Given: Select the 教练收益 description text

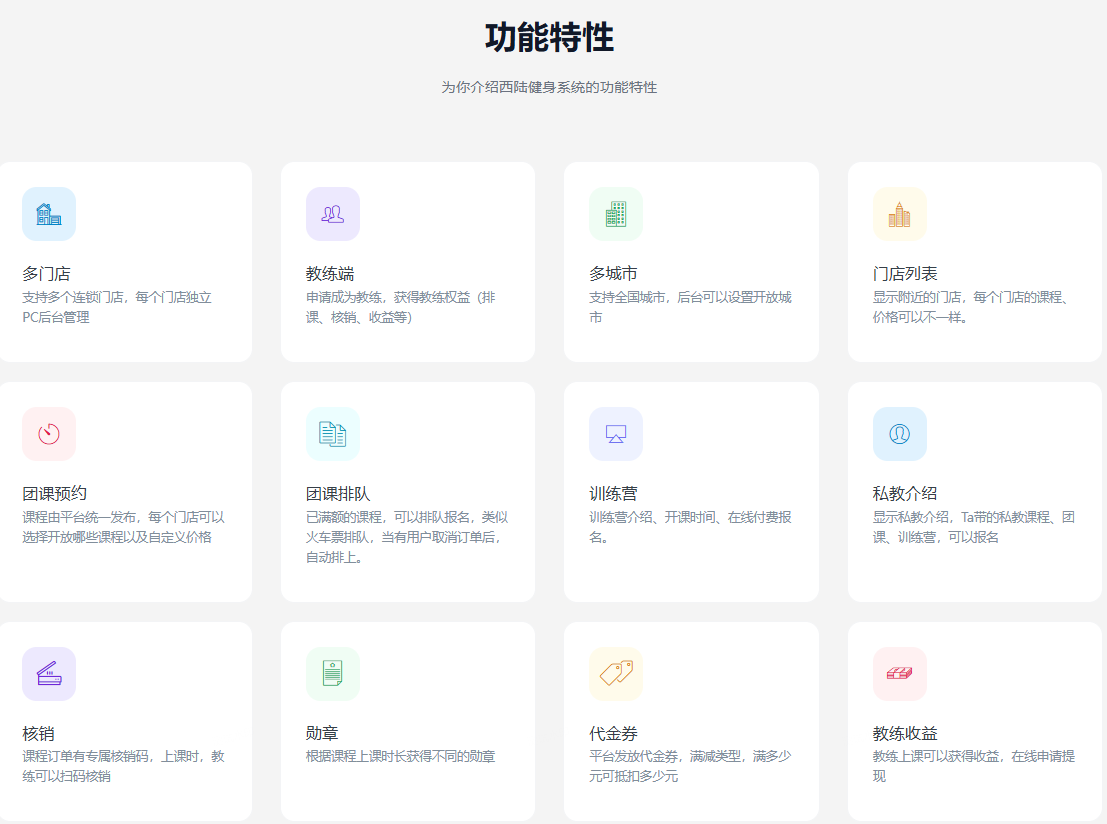Looking at the screenshot, I should (973, 766).
